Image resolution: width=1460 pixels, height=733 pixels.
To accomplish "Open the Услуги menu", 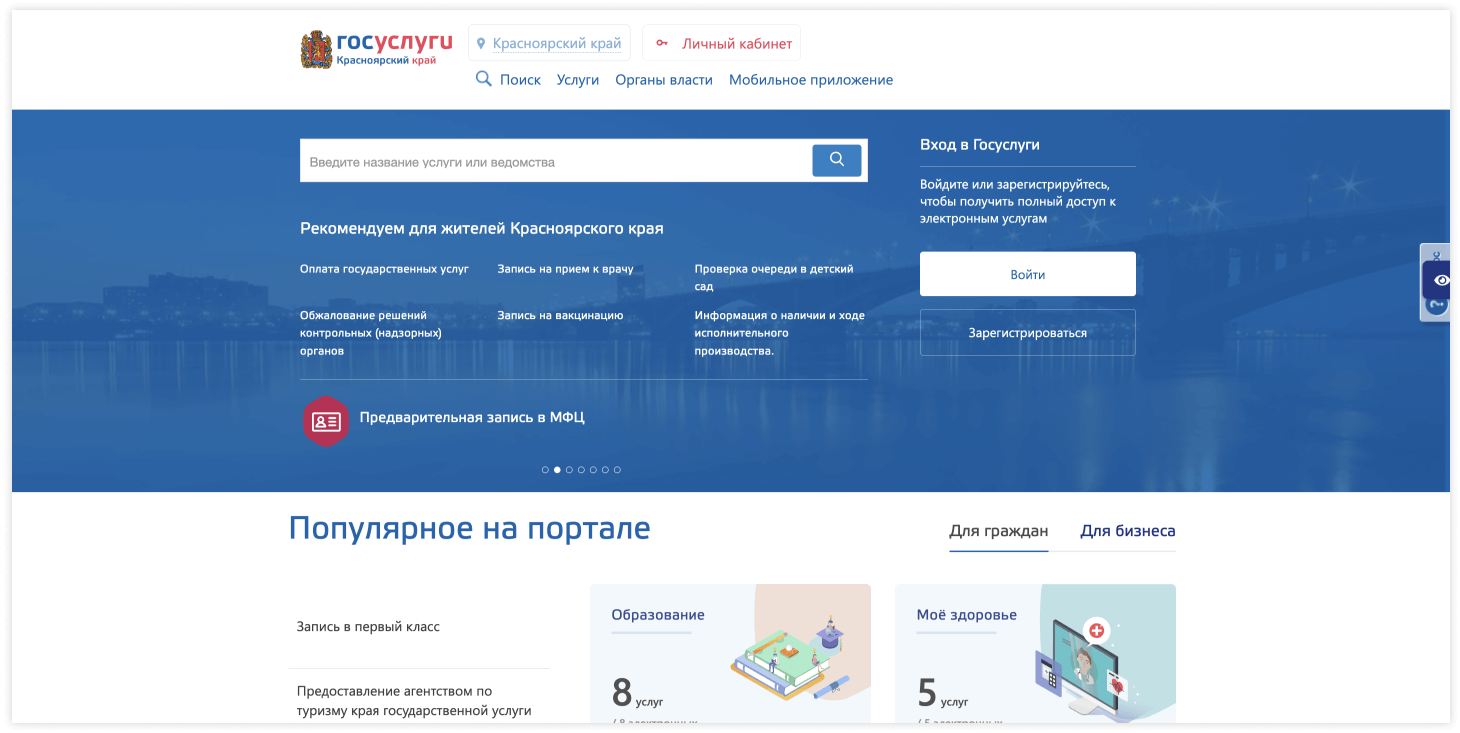I will point(577,80).
